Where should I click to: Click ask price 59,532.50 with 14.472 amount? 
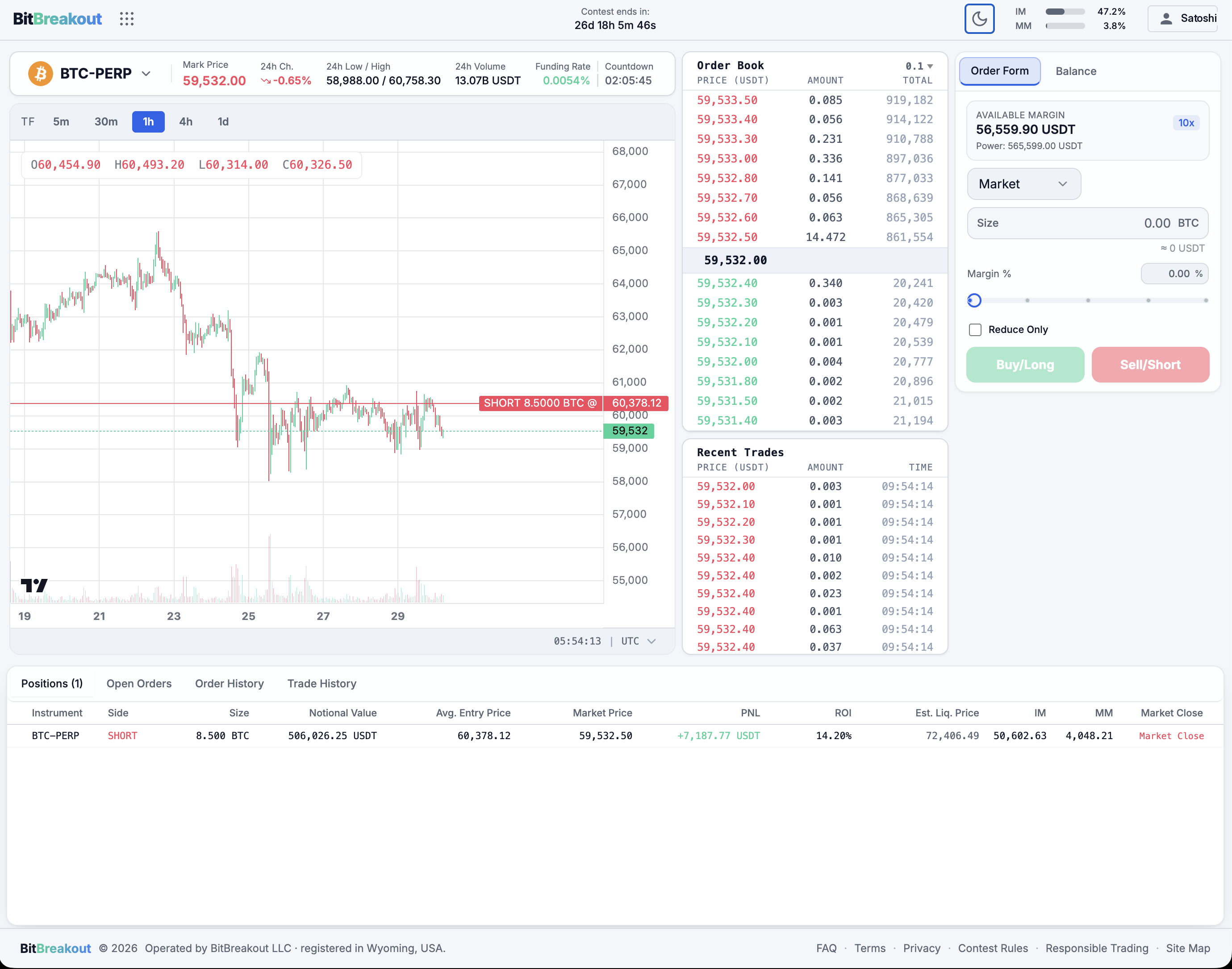tap(727, 237)
